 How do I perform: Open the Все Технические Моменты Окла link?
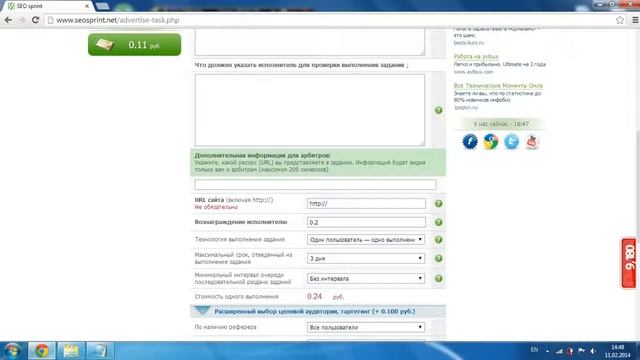[498, 85]
